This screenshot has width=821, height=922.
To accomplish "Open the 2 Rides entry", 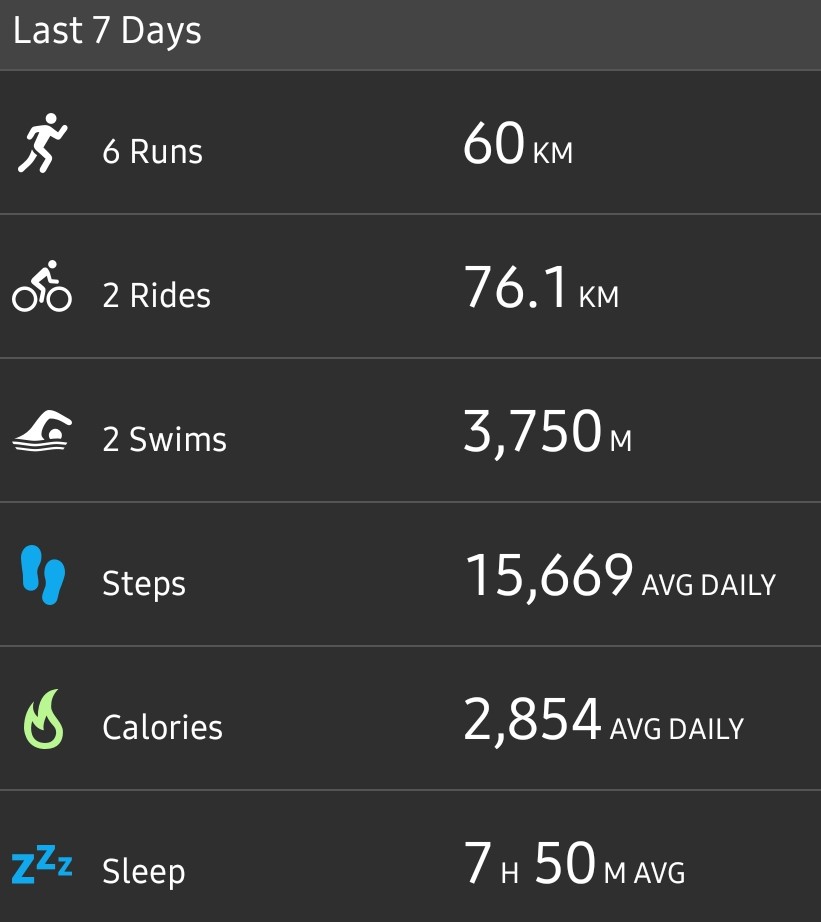I will click(156, 296).
